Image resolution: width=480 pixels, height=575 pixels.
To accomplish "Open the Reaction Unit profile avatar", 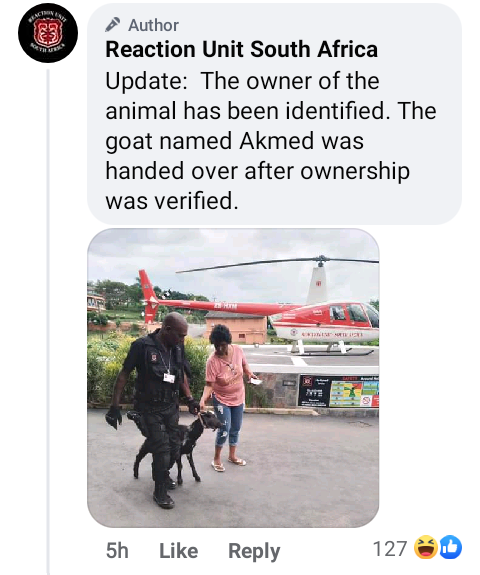I will click(x=48, y=33).
